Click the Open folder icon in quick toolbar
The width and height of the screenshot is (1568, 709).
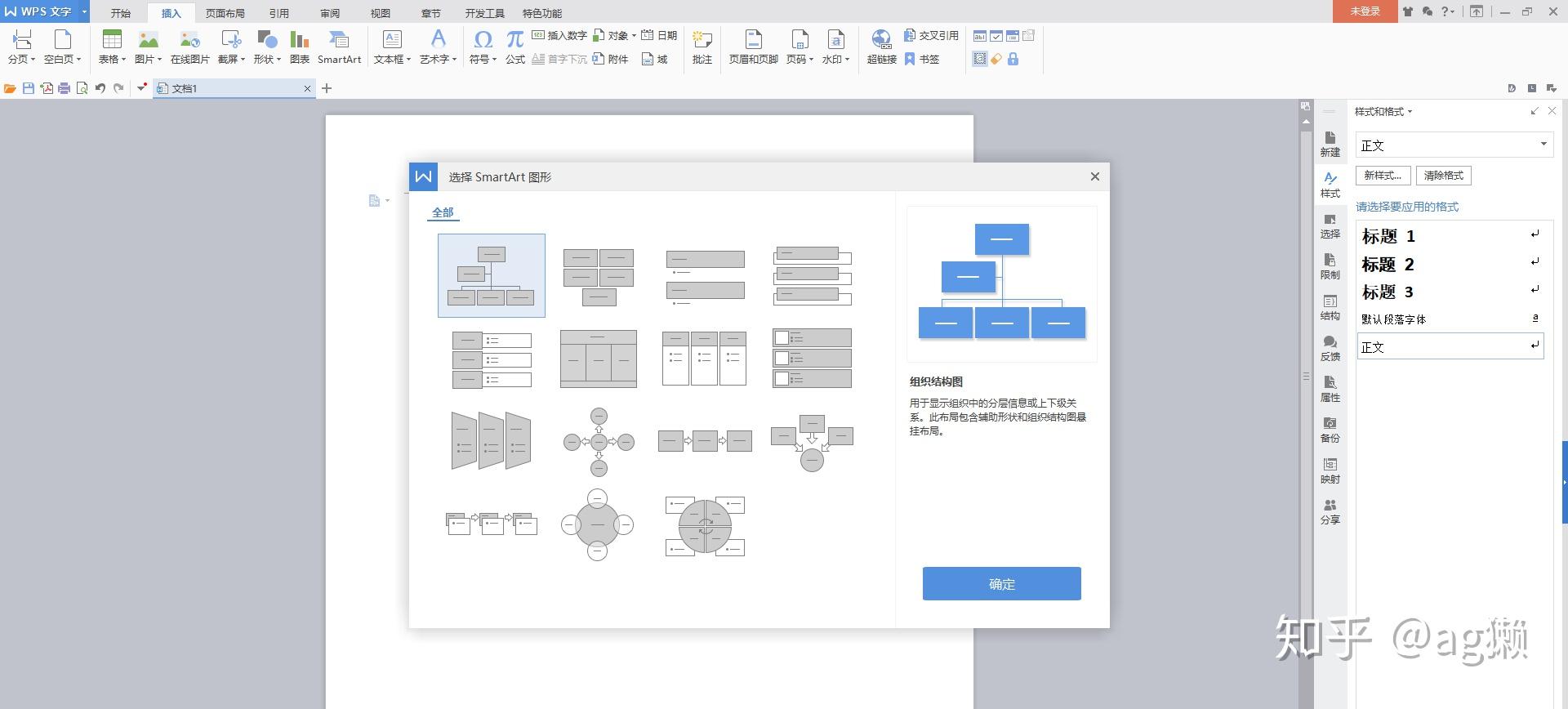tap(10, 88)
